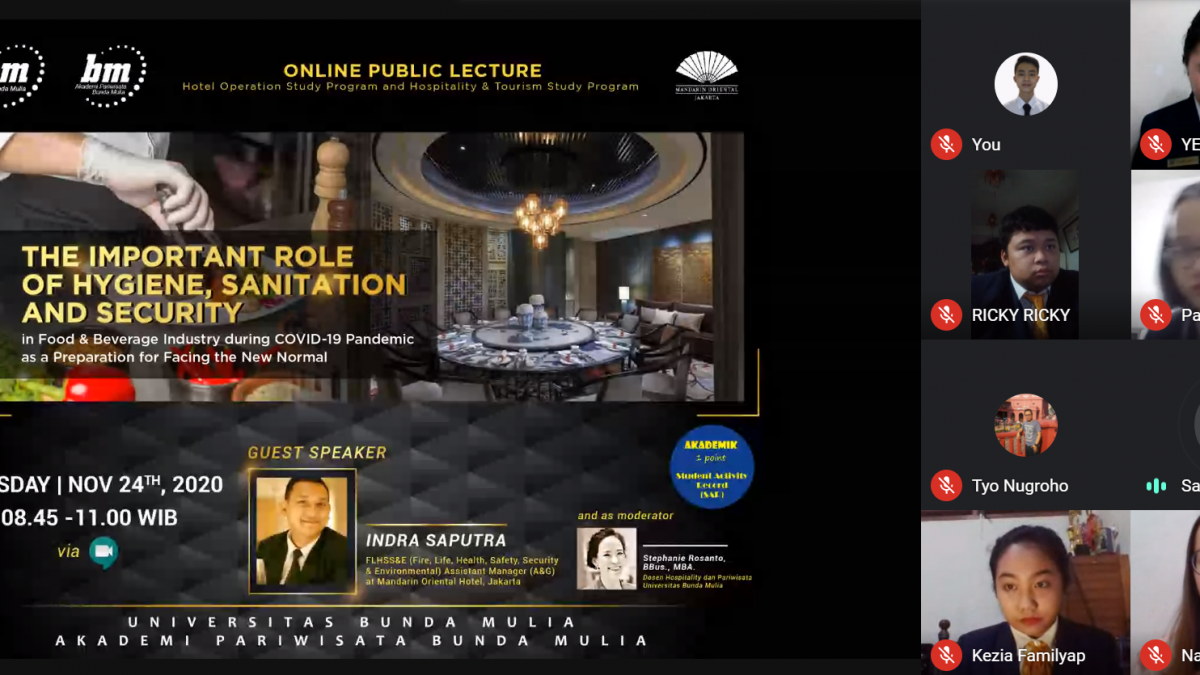Click the '08.45 -11.00 WIB' time text
This screenshot has height=675, width=1200.
click(89, 518)
